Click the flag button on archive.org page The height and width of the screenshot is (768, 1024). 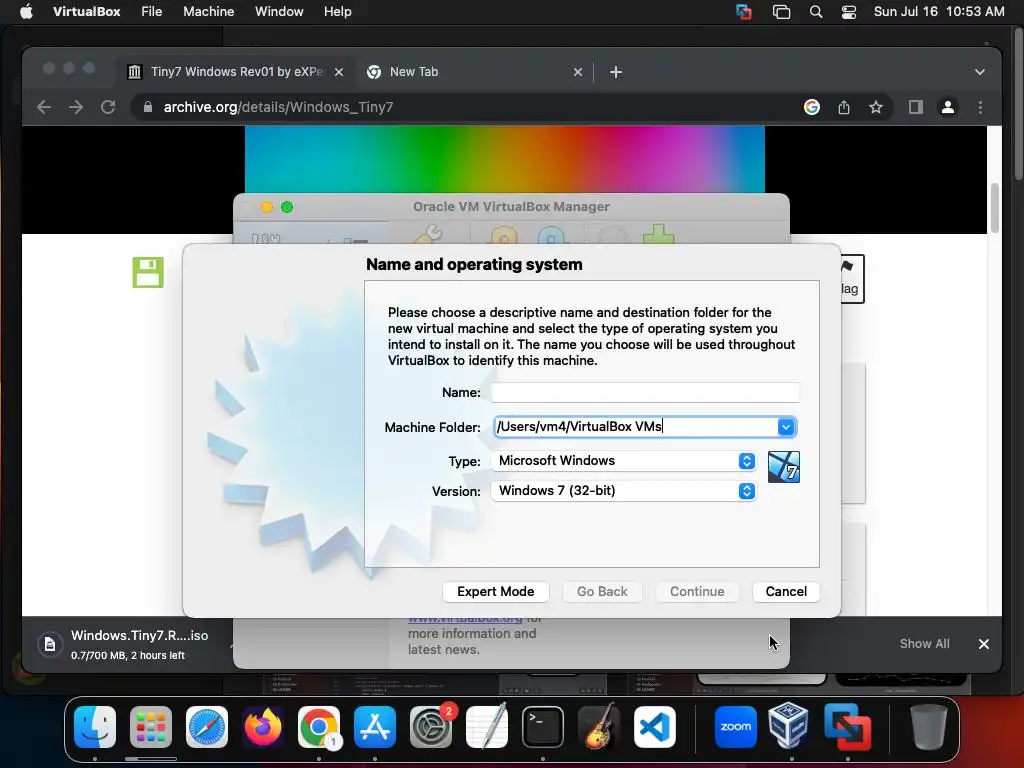[x=852, y=279]
